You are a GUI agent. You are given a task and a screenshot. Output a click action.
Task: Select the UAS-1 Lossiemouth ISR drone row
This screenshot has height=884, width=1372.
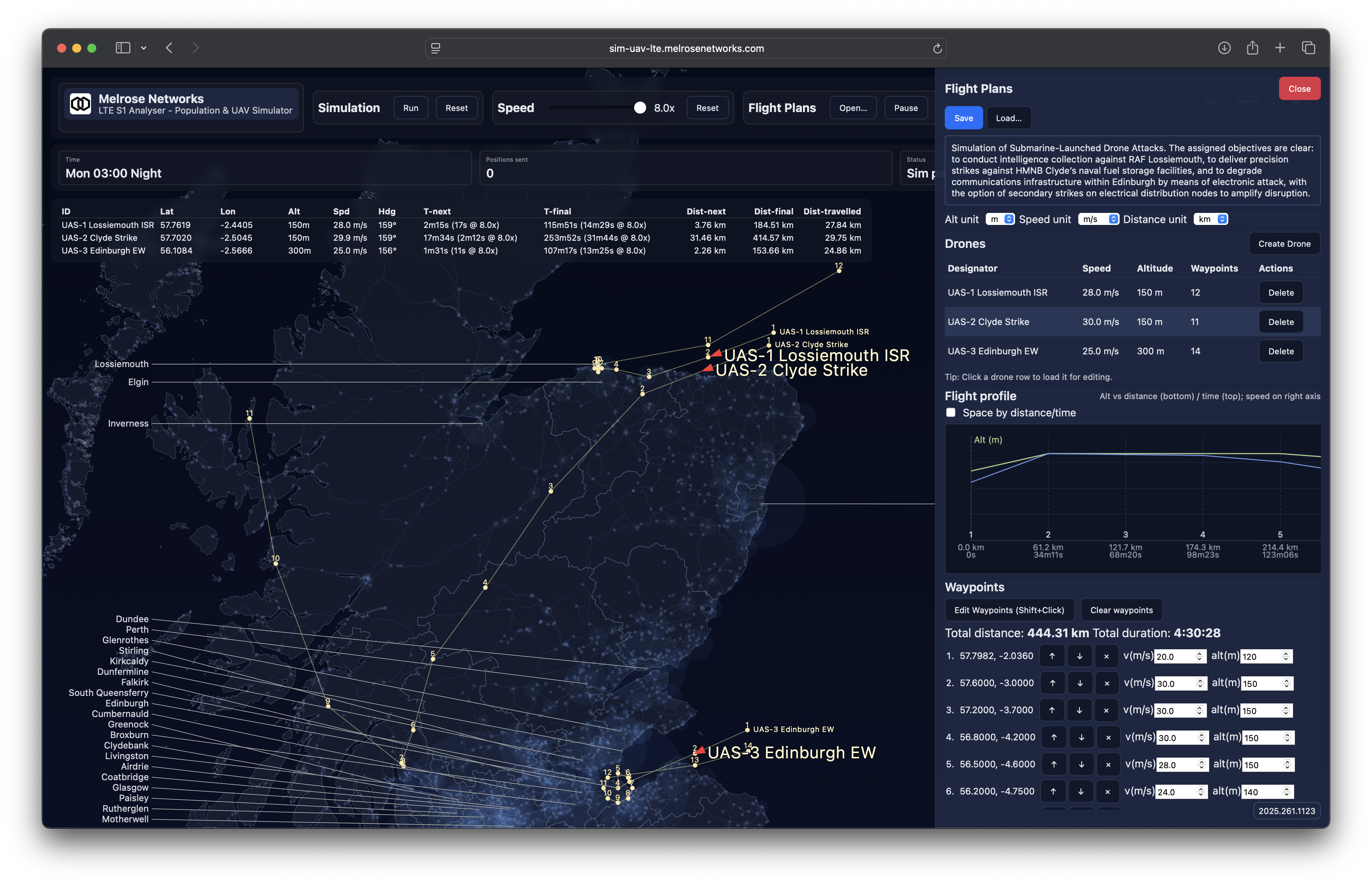[x=997, y=293]
